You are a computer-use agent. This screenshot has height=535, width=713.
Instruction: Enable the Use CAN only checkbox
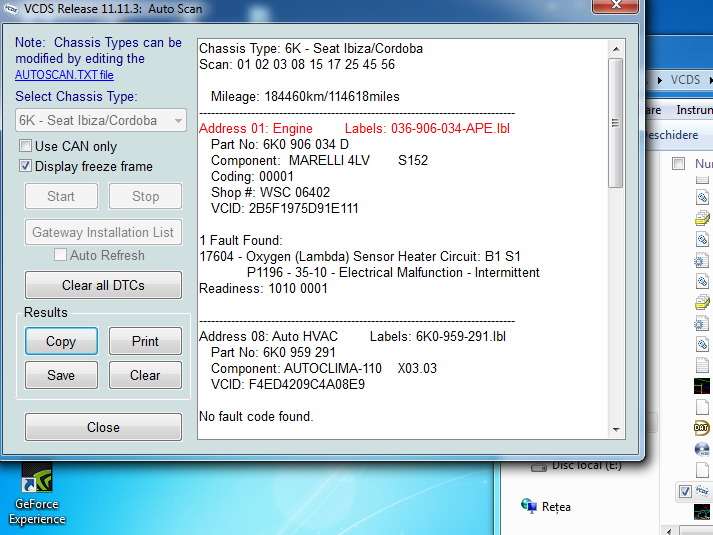(25, 146)
